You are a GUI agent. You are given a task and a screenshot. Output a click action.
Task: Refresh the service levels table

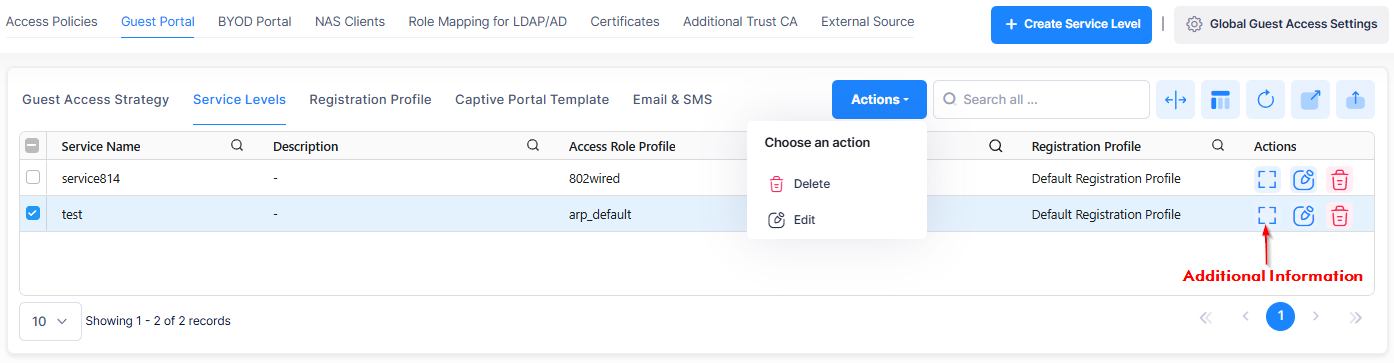click(x=1265, y=100)
